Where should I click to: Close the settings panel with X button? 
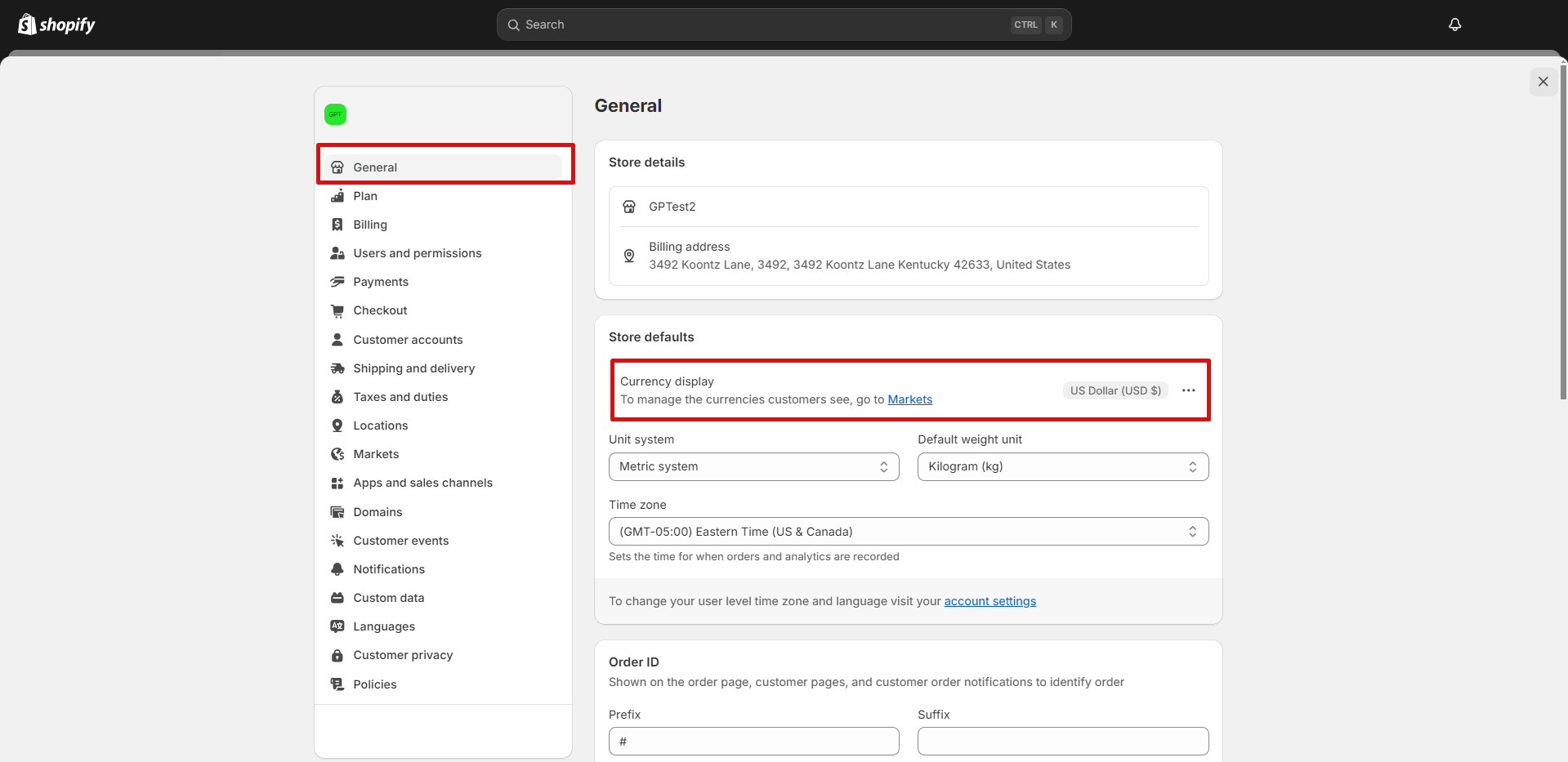pyautogui.click(x=1543, y=82)
